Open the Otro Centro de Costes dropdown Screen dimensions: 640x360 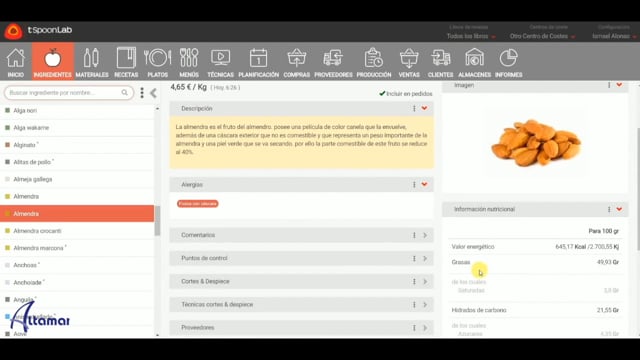pos(542,36)
